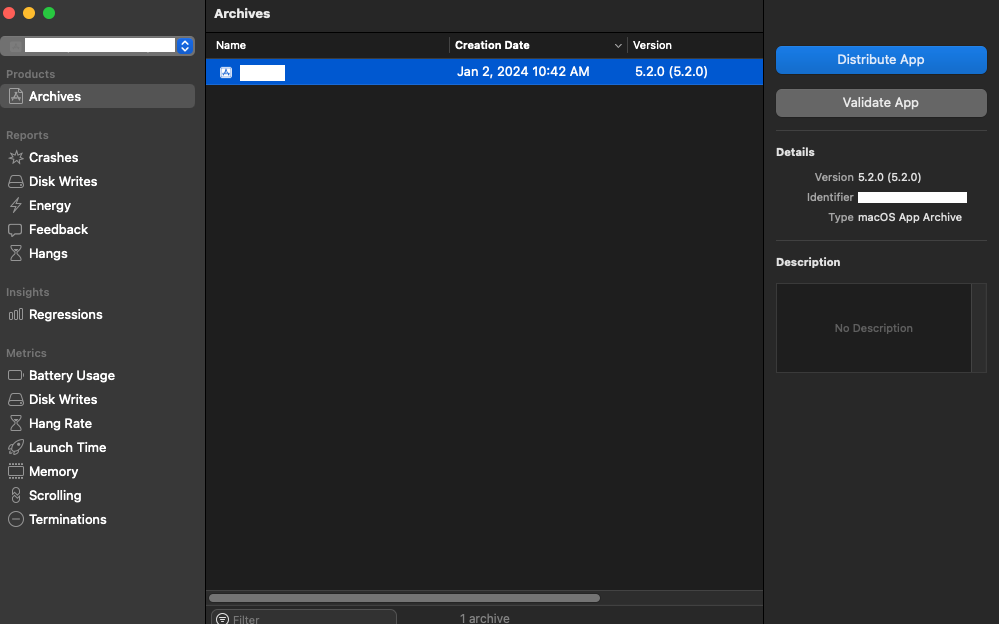
Task: Click the Distribute App button
Action: 880,60
